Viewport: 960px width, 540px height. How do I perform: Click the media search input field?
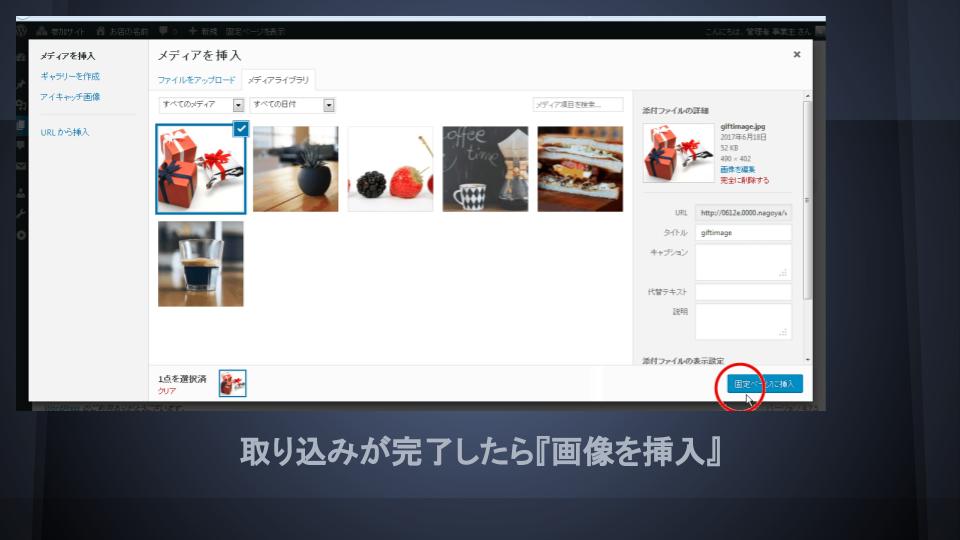pos(577,104)
